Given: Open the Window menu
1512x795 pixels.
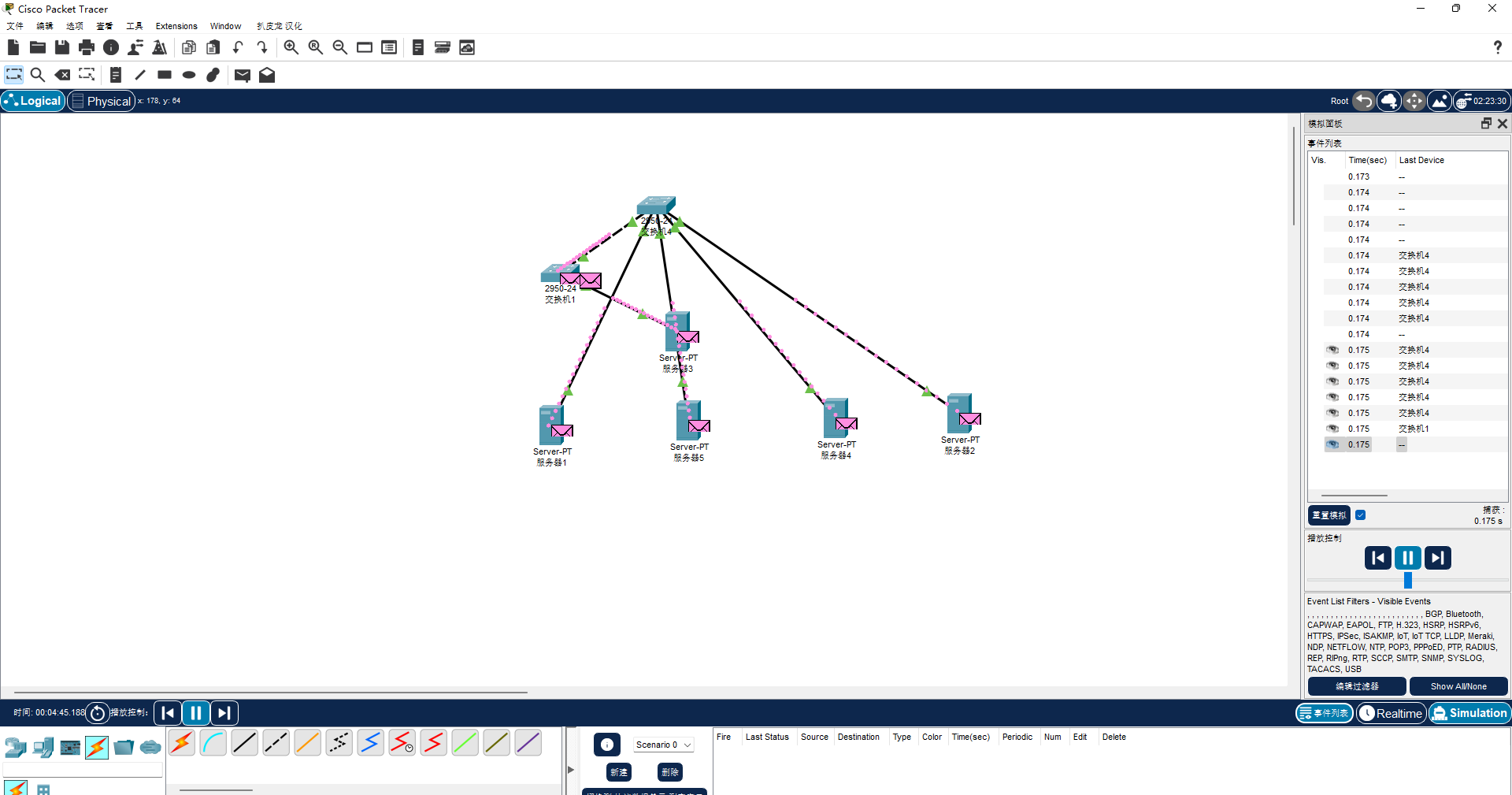Looking at the screenshot, I should tap(225, 26).
